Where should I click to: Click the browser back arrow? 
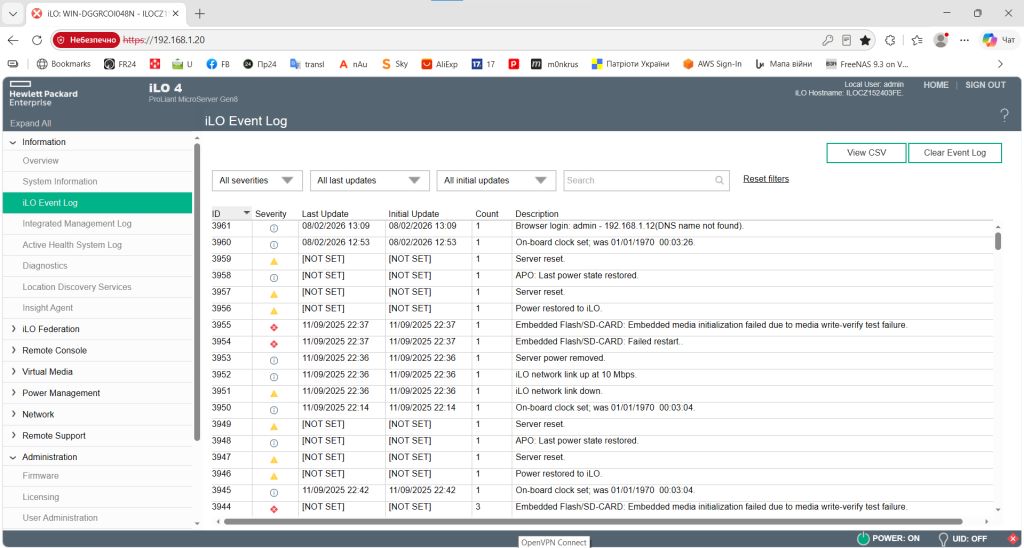pyautogui.click(x=13, y=40)
